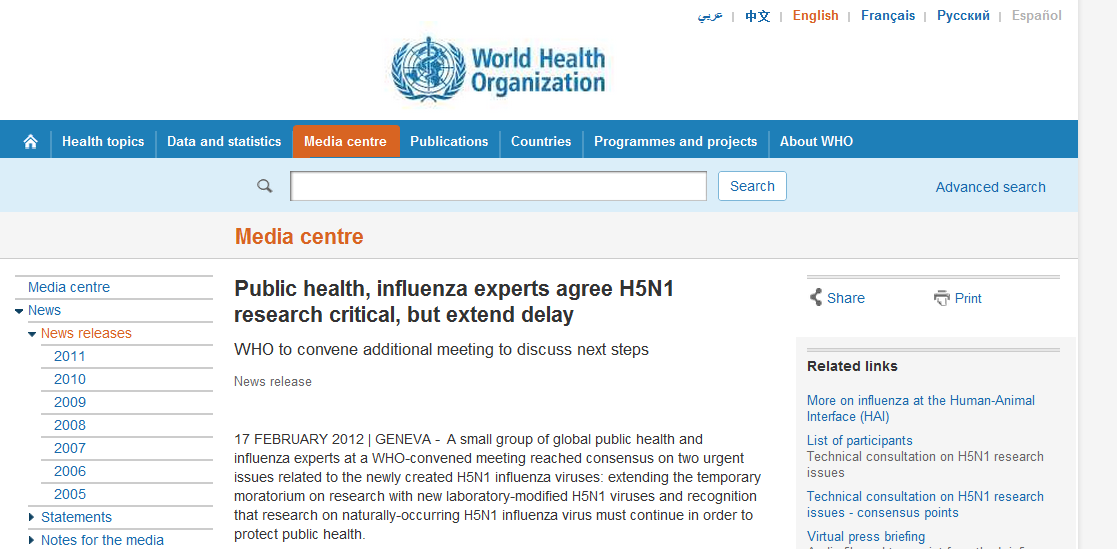Image resolution: width=1117 pixels, height=549 pixels.
Task: Click the H5N1 article headline
Action: tap(454, 302)
